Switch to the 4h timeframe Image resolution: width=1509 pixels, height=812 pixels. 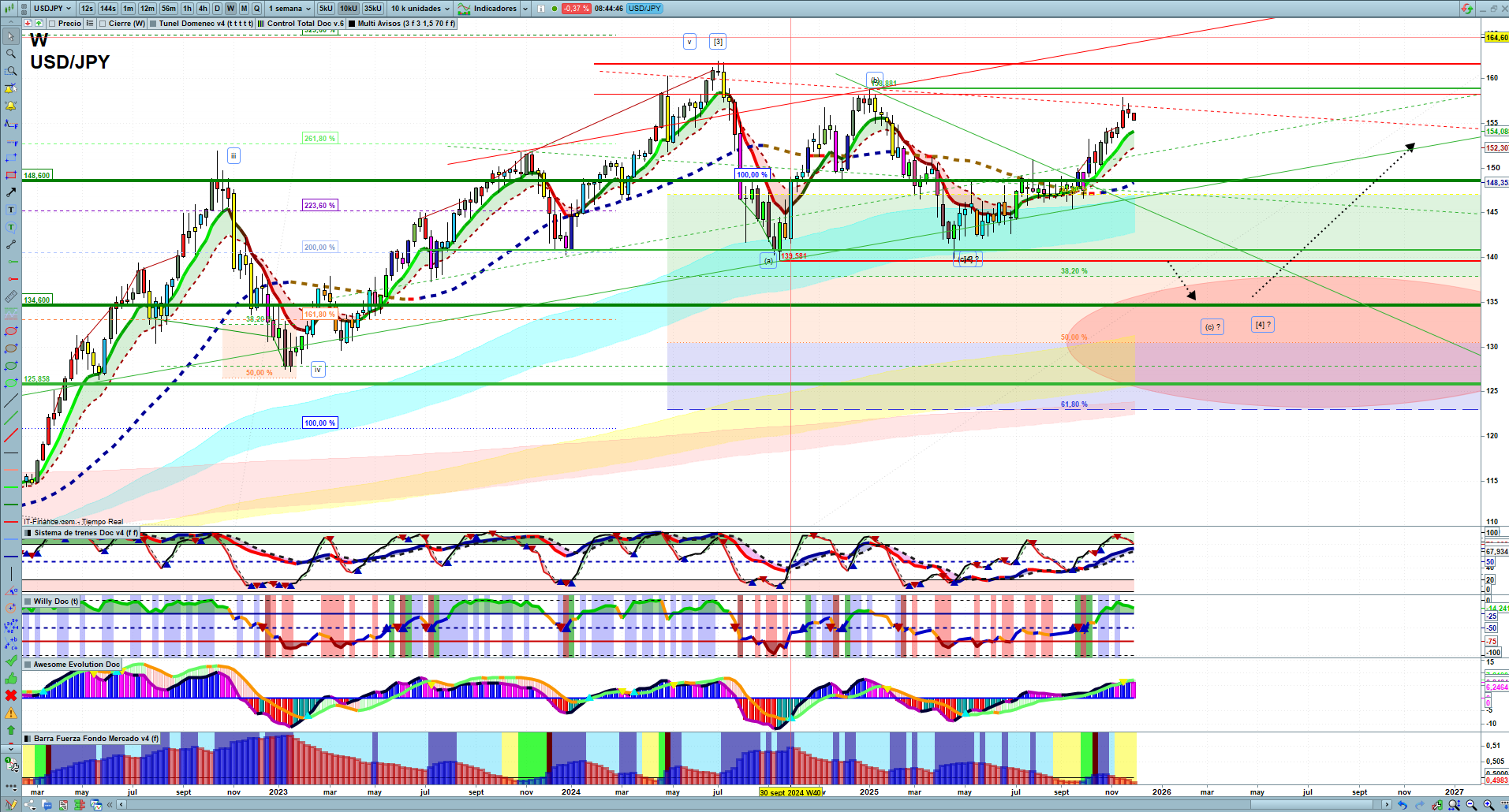203,9
